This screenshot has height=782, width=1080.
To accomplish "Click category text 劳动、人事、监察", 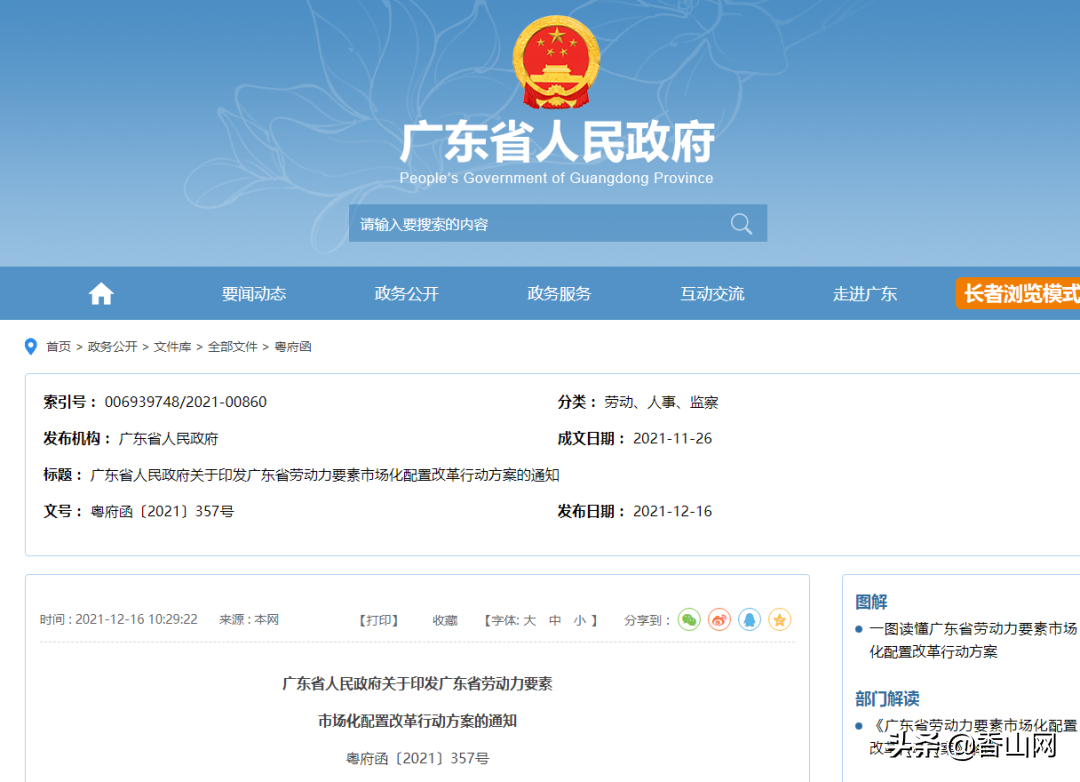I will tap(661, 402).
